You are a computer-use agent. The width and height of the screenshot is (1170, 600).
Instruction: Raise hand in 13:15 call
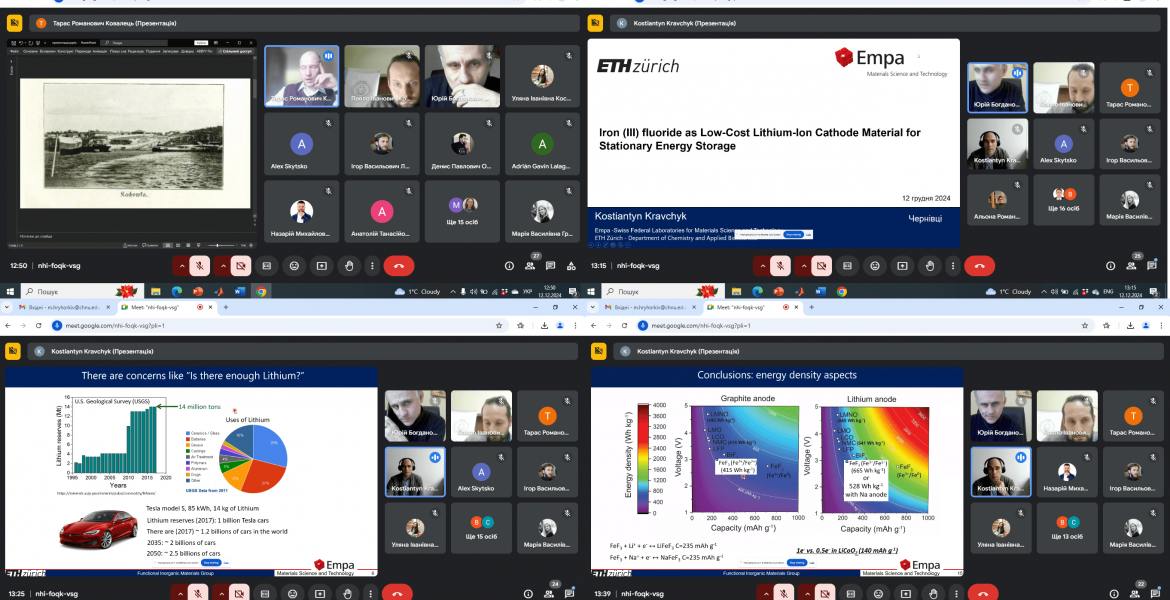(930, 266)
